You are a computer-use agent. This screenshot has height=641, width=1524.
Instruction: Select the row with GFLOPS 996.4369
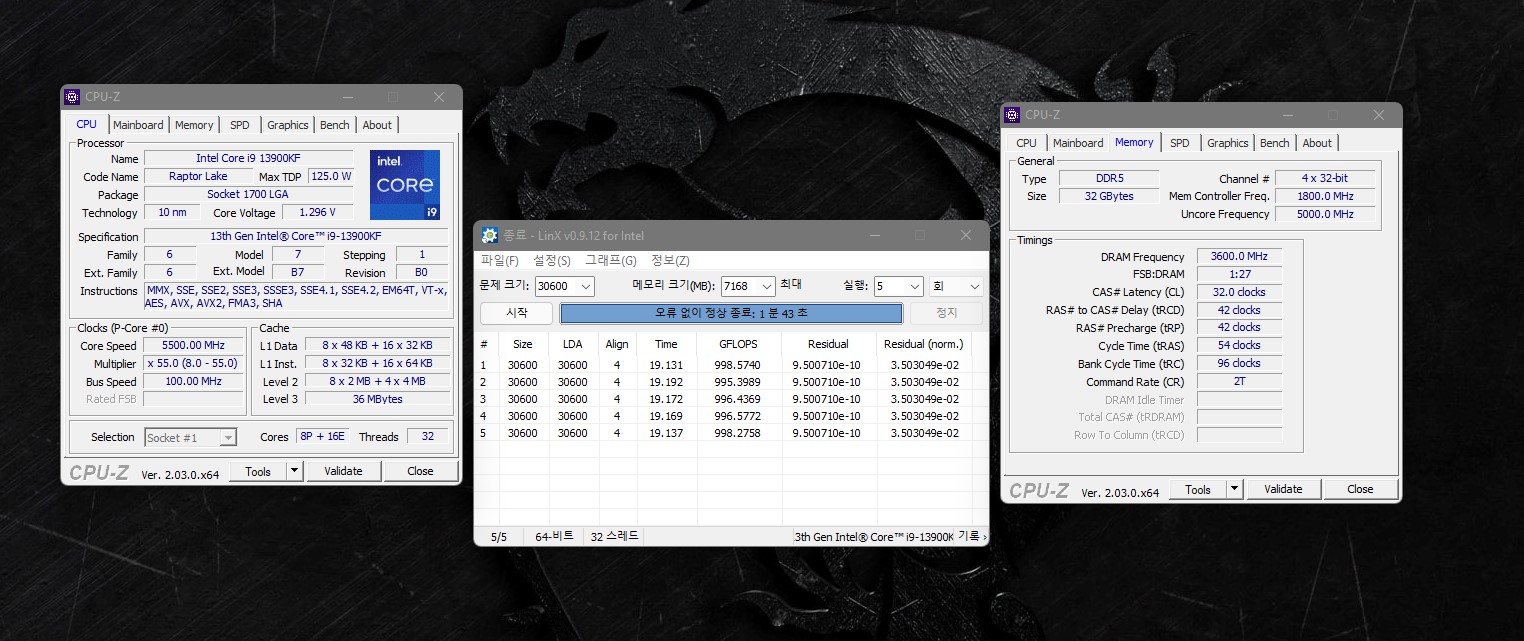click(x=730, y=399)
